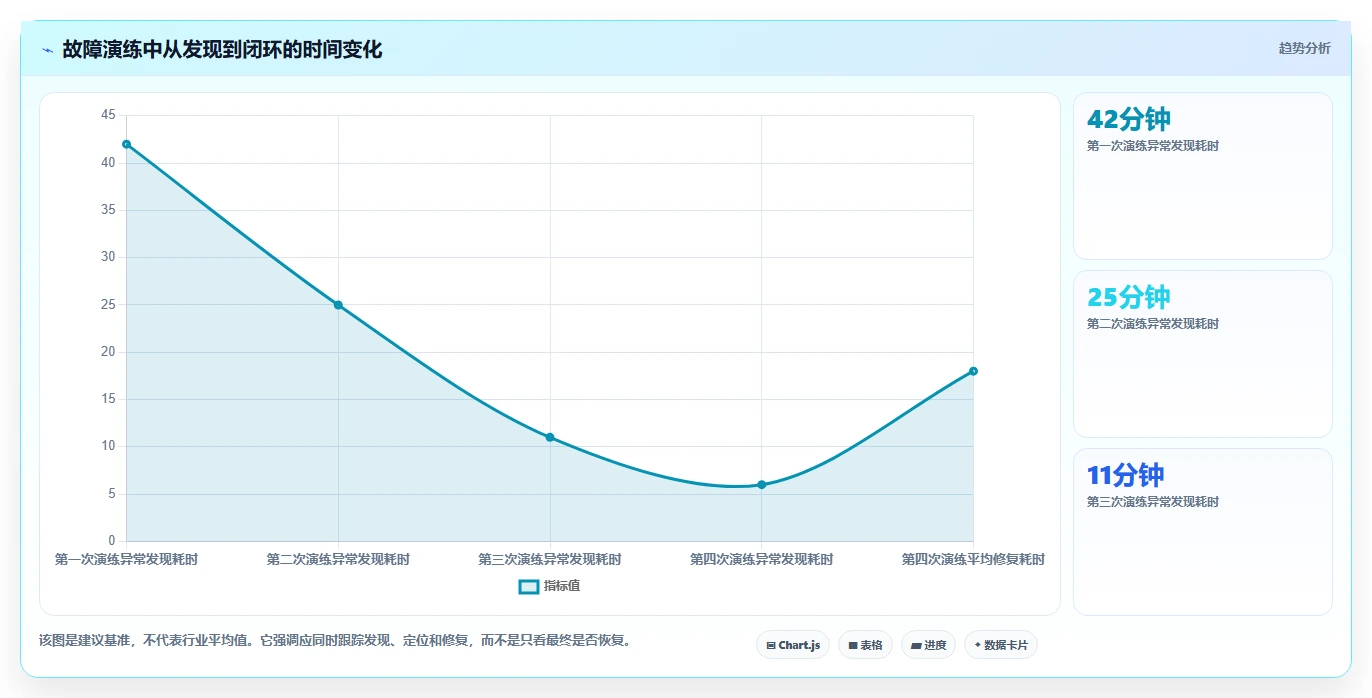The width and height of the screenshot is (1372, 698).
Task: Click the 第三次演练异常发现耗时 caption under 11分钟
Action: point(1153,502)
